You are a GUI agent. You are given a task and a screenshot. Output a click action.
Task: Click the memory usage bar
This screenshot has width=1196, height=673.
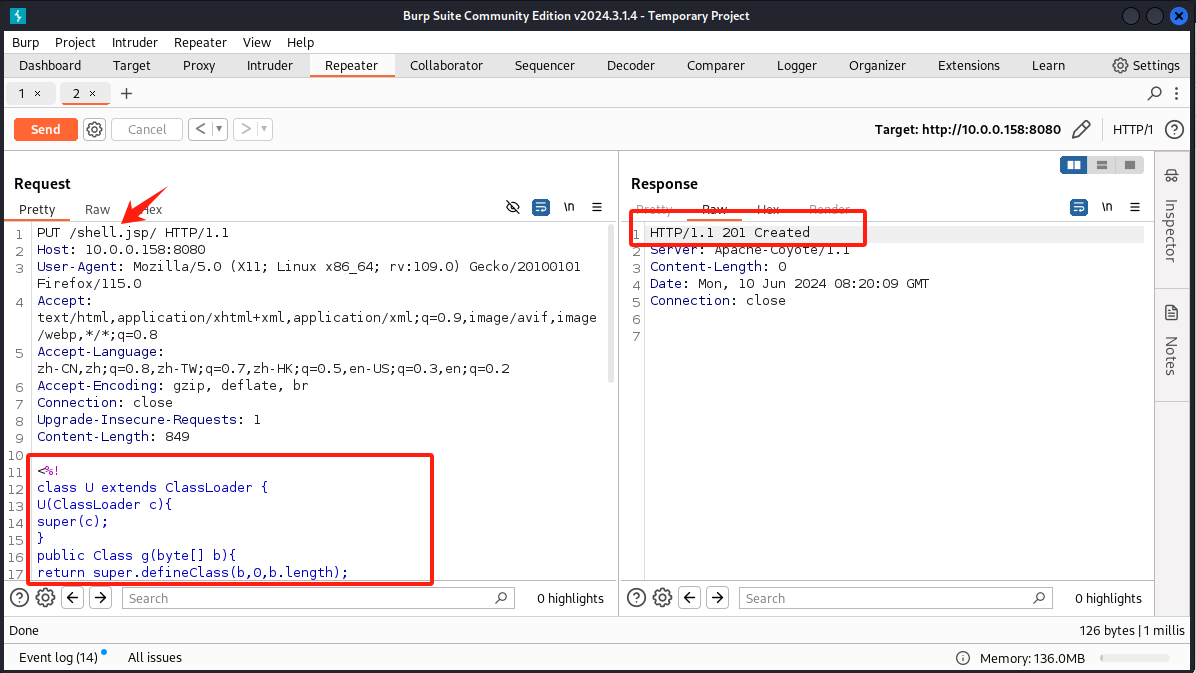tap(1135, 658)
